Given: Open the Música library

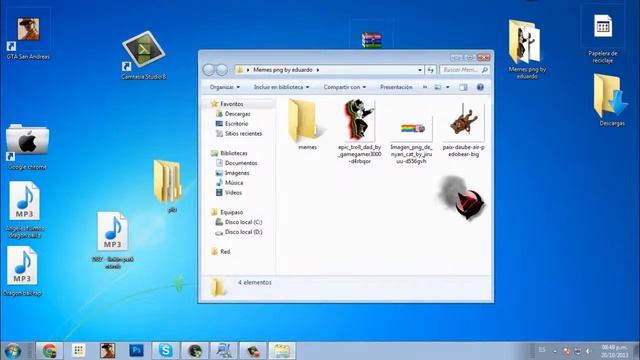Looking at the screenshot, I should [234, 182].
